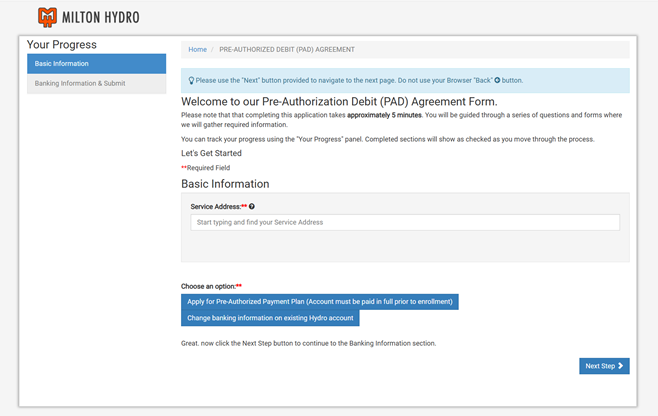
Task: Click the Back arrow icon in notice
Action: [x=497, y=80]
